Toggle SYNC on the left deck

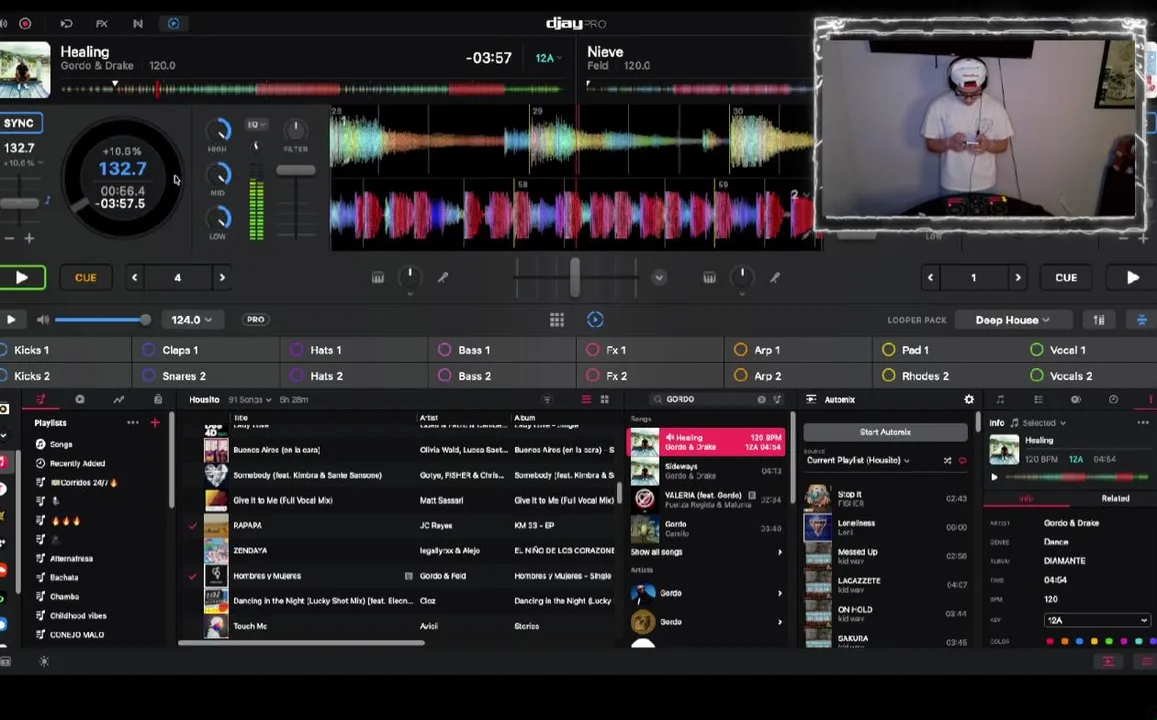[19, 123]
